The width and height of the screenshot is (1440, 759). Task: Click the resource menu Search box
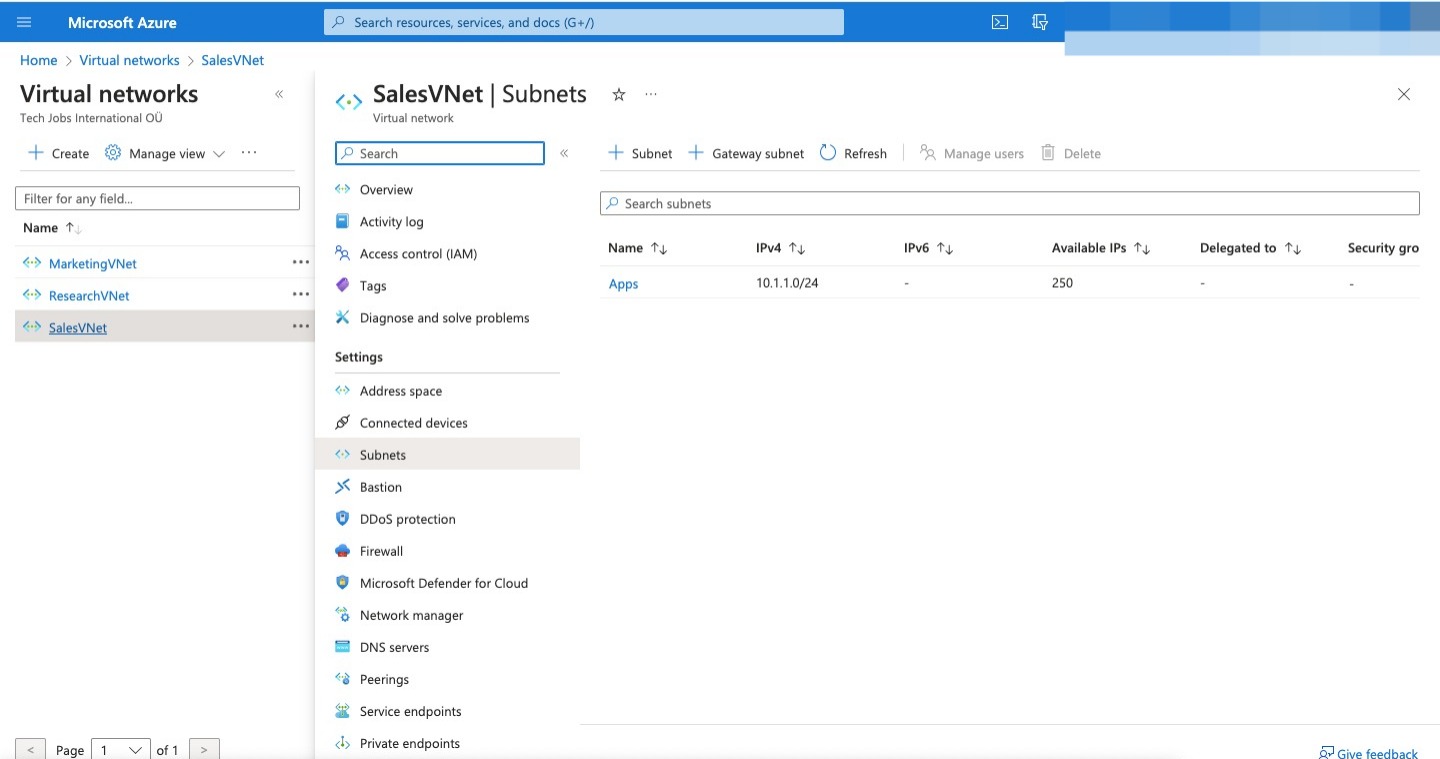(440, 153)
